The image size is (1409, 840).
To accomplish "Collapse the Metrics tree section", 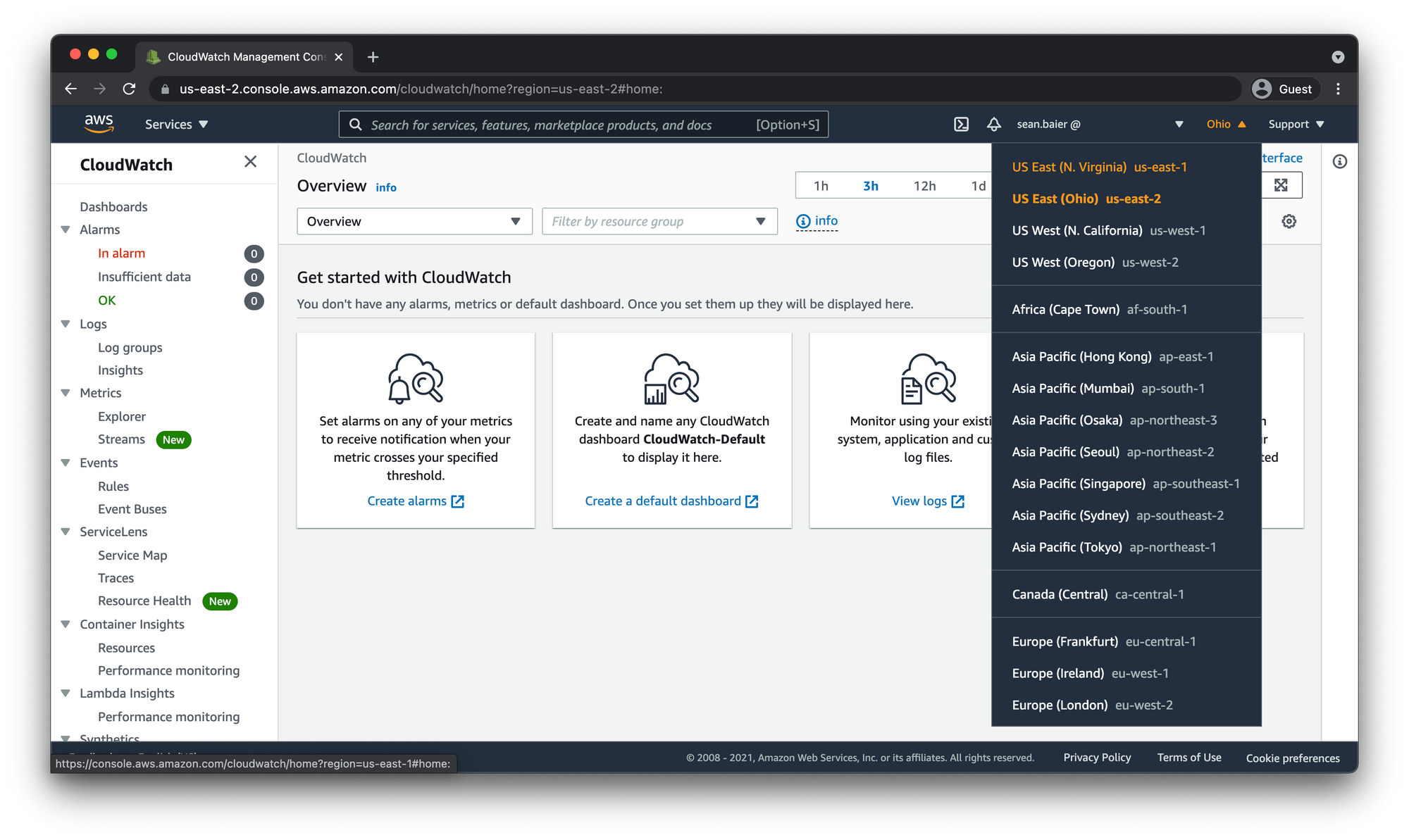I will click(x=66, y=393).
